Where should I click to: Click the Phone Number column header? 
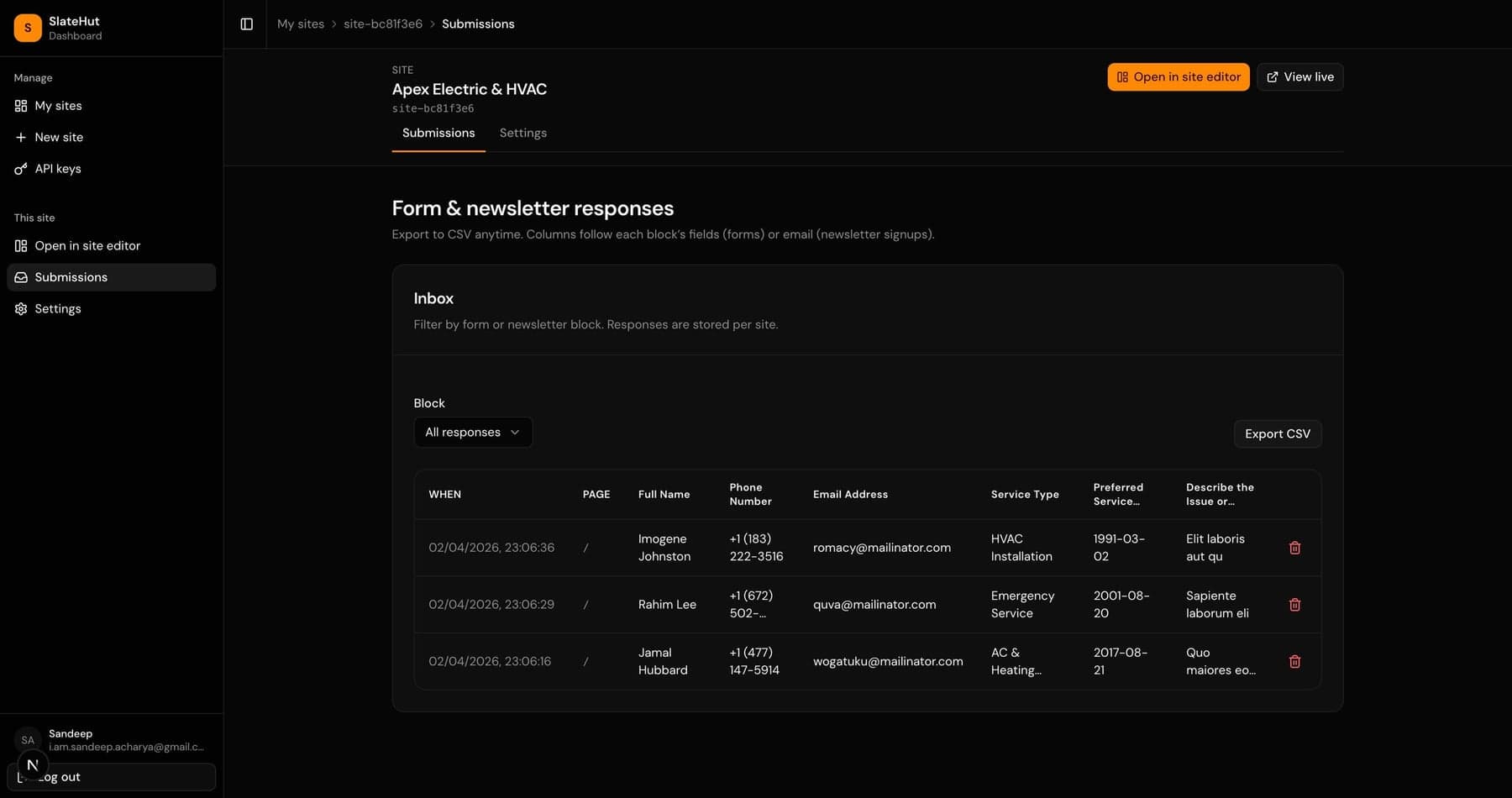(750, 495)
